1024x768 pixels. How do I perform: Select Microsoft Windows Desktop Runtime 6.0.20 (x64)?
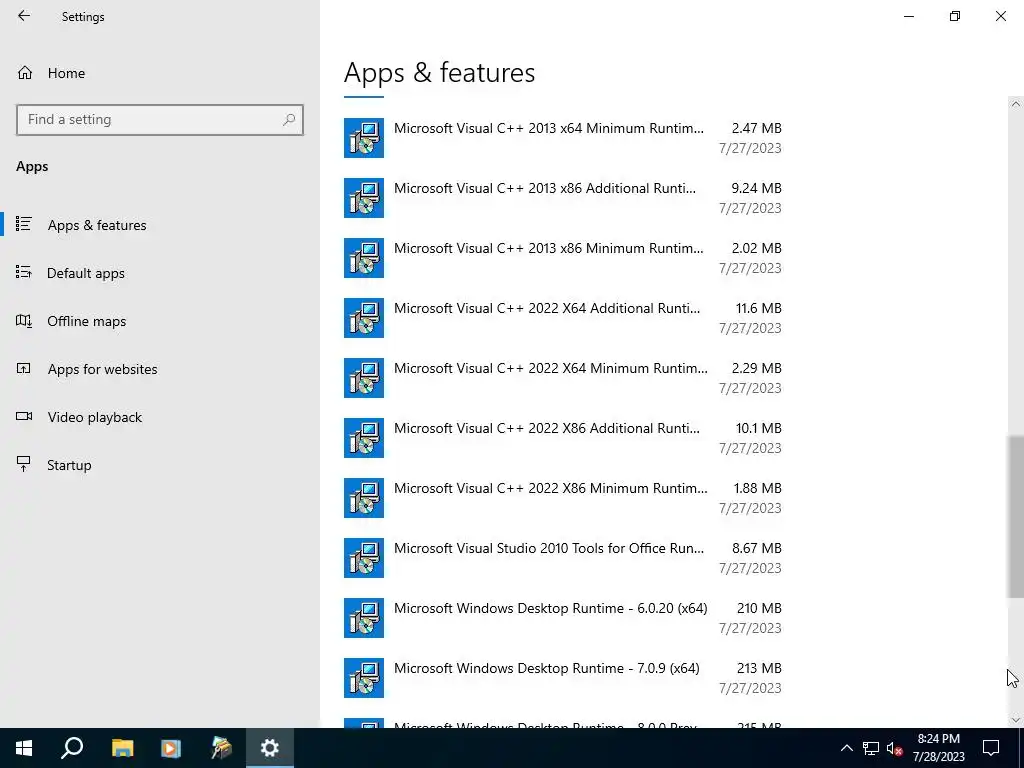tap(564, 618)
